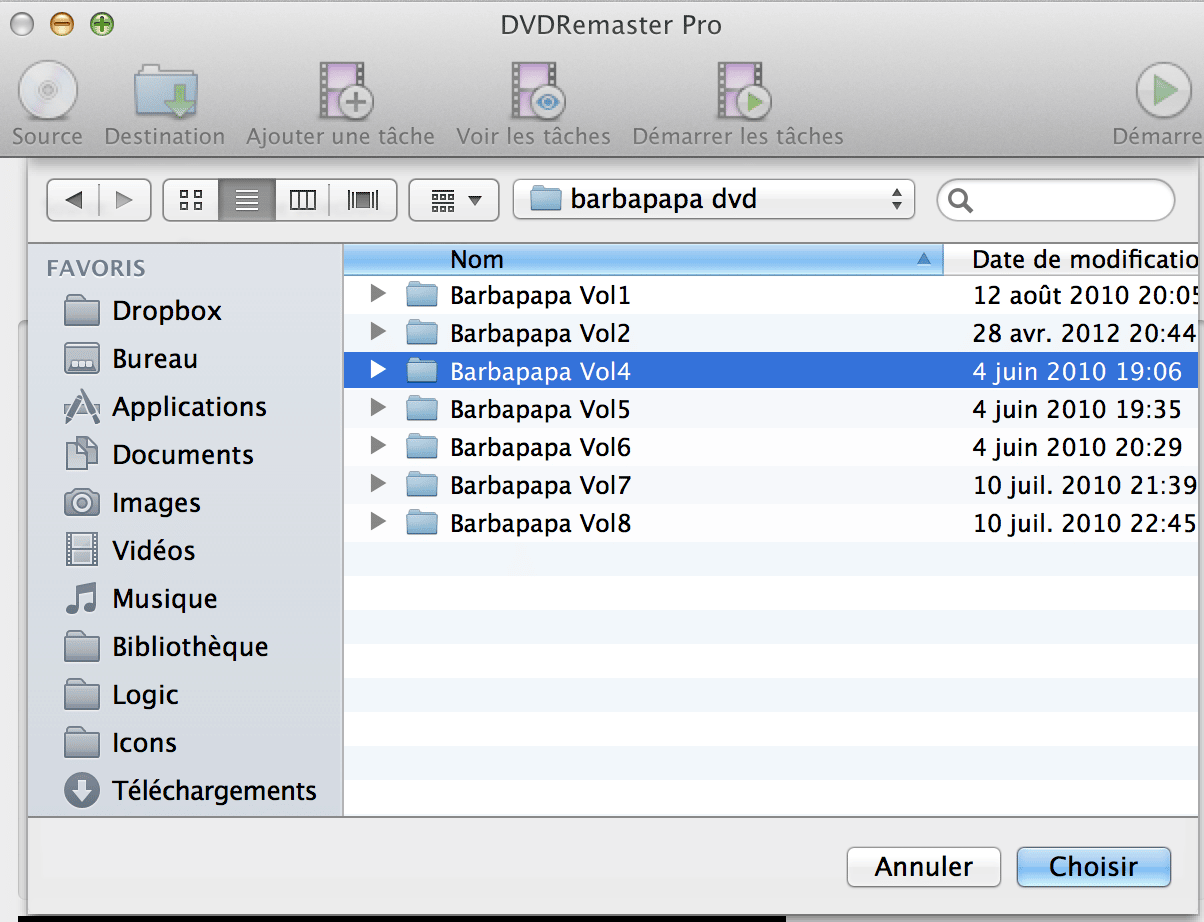The height and width of the screenshot is (922, 1204).
Task: Open the arrangement options dropdown
Action: (453, 199)
